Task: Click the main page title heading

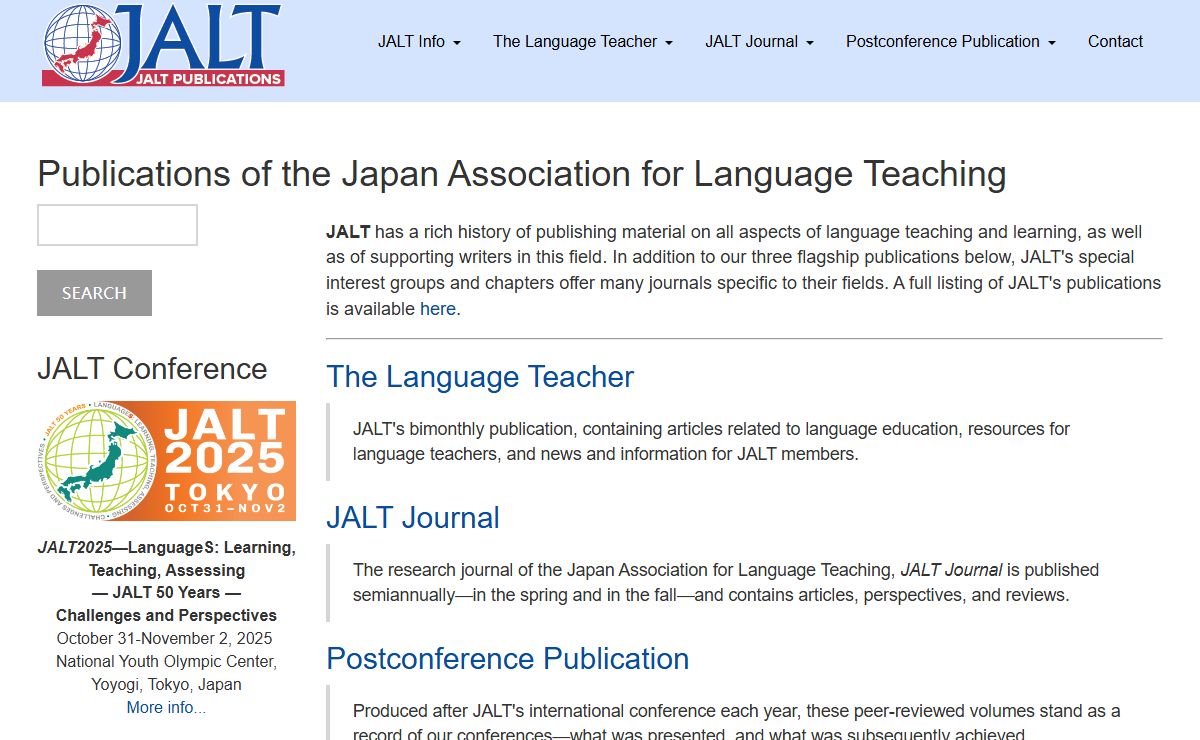Action: point(522,174)
